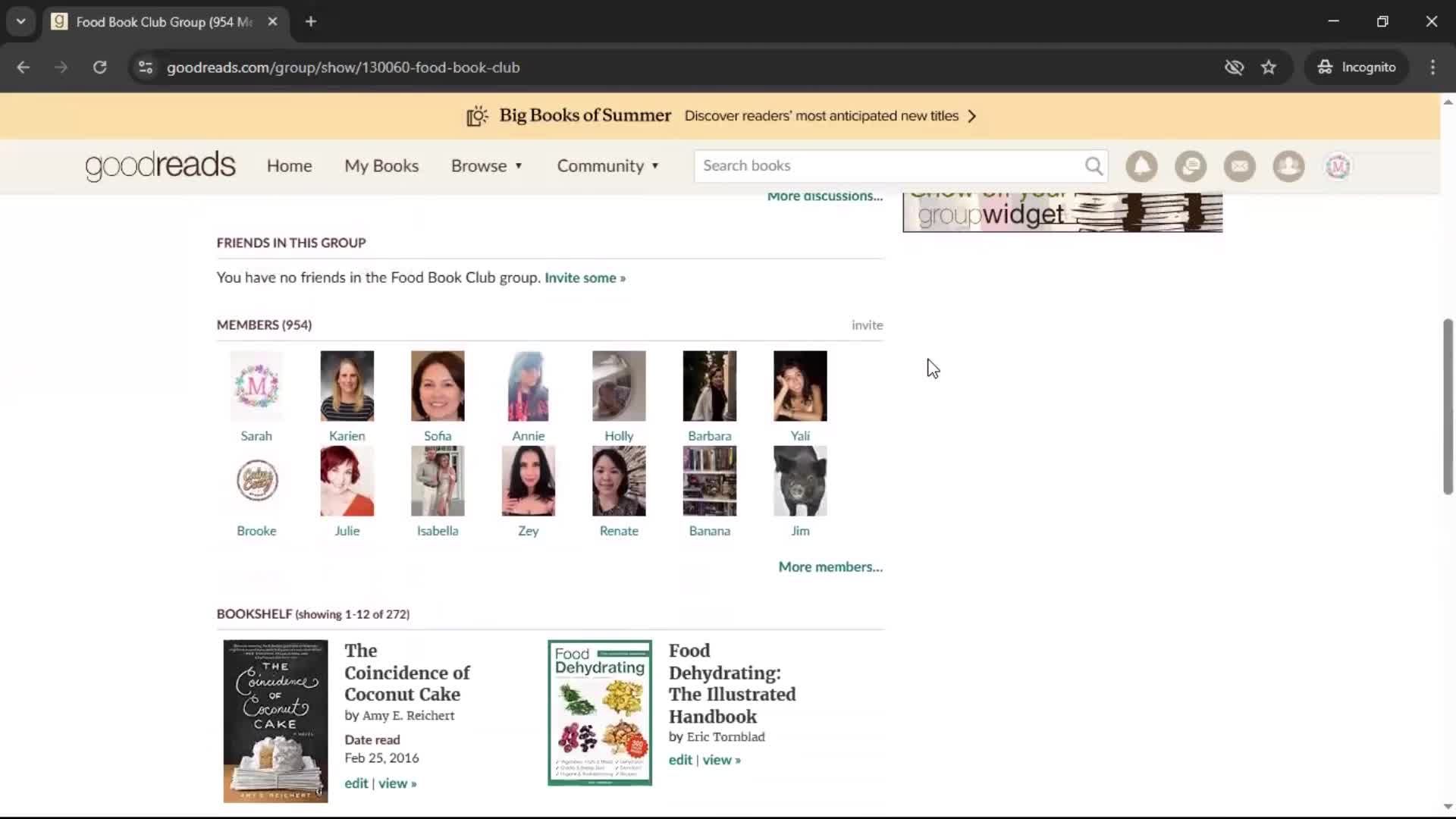Open Brooke's member avatar

(x=256, y=481)
